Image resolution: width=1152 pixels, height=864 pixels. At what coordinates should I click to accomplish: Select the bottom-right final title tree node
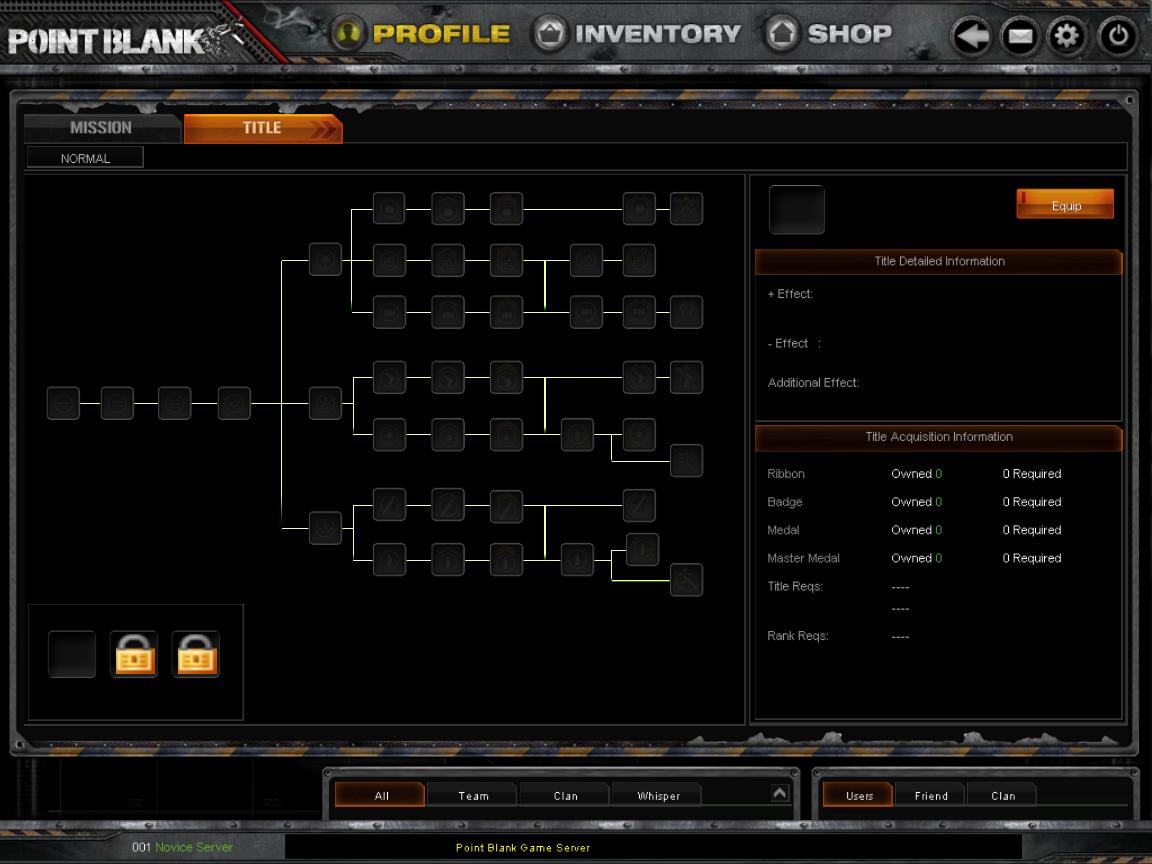pyautogui.click(x=686, y=579)
